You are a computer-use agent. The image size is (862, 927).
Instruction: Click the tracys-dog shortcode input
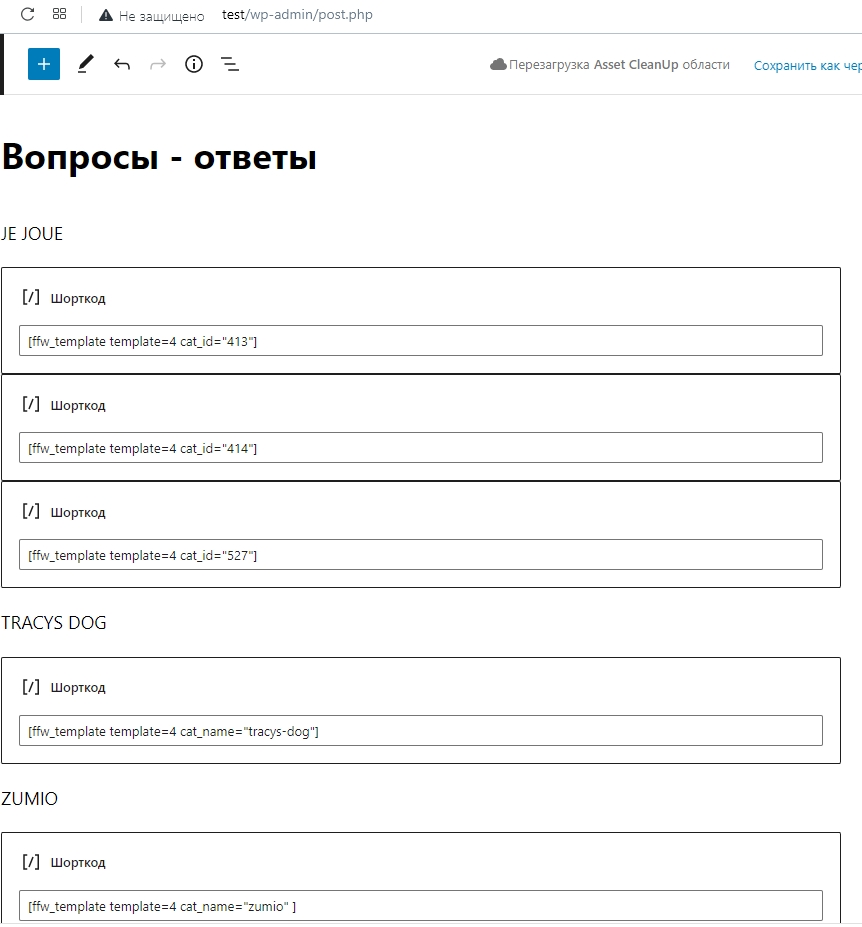[x=421, y=731]
